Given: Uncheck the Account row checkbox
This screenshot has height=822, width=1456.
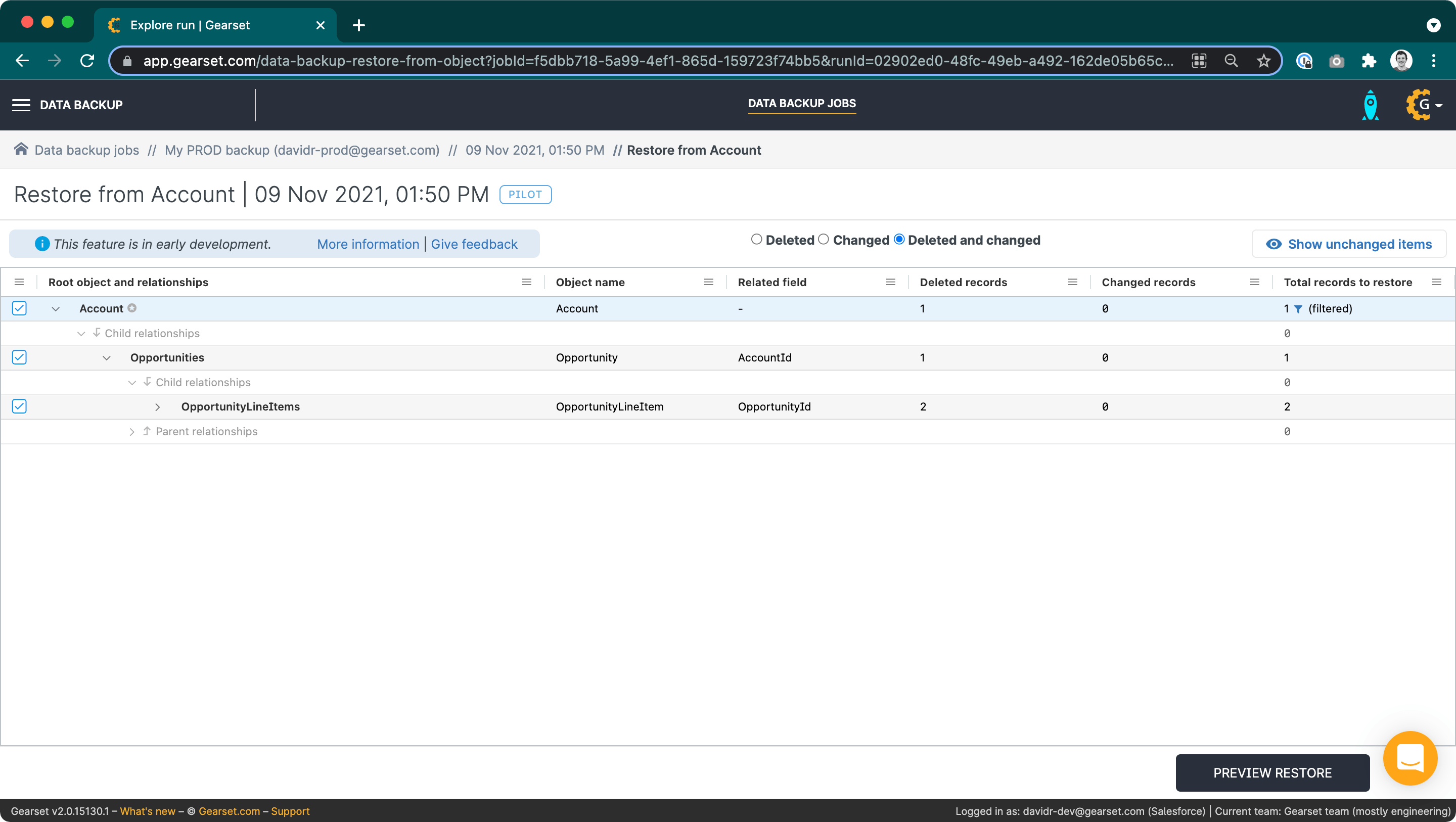Looking at the screenshot, I should [19, 308].
